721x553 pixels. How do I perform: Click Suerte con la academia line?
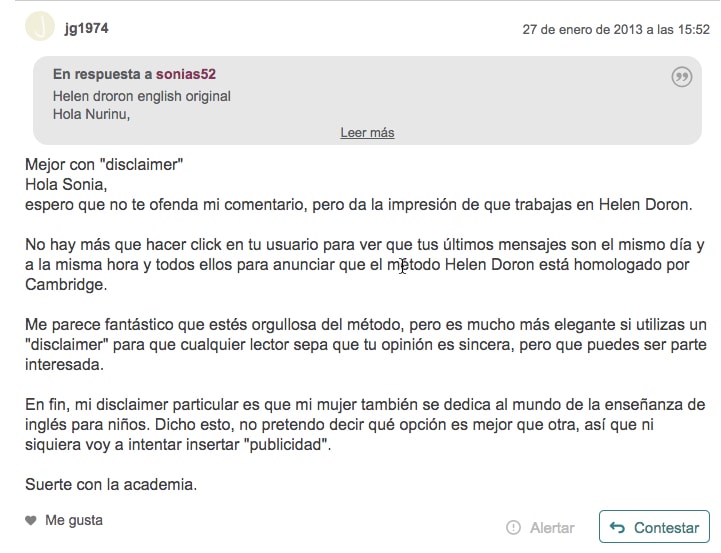pos(111,485)
